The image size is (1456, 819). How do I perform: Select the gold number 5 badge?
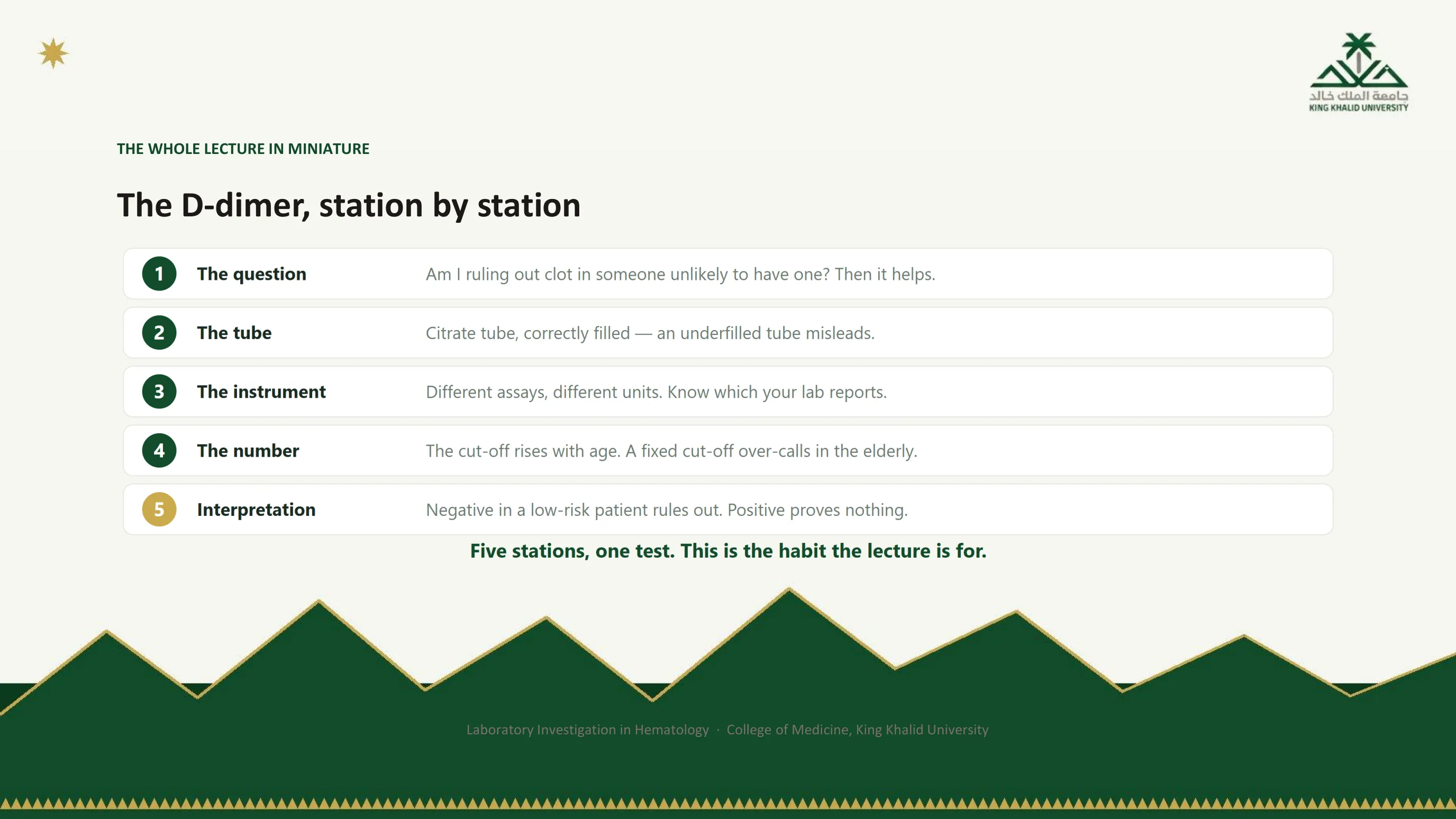pyautogui.click(x=159, y=509)
